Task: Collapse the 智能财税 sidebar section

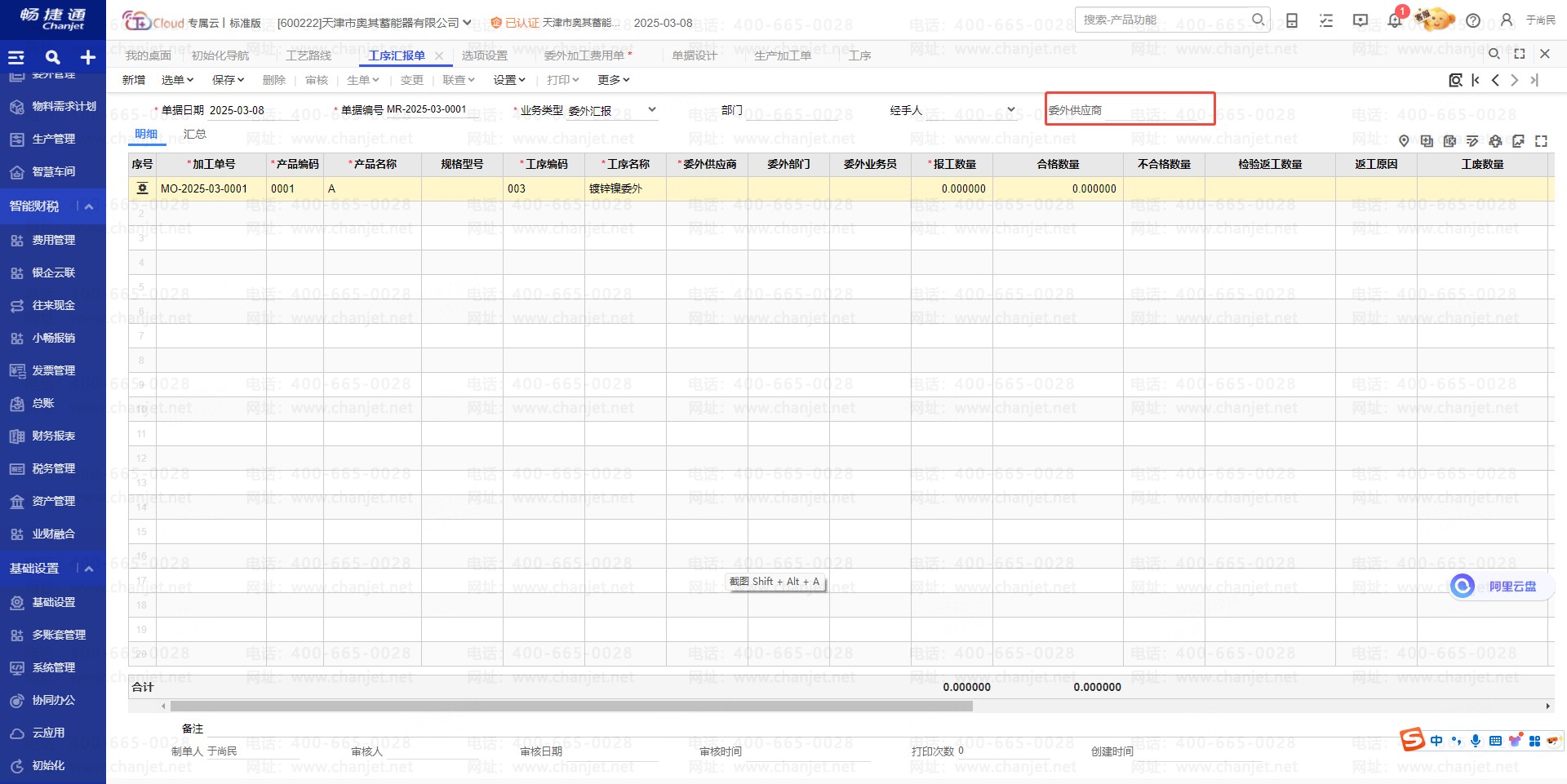Action: click(x=89, y=206)
